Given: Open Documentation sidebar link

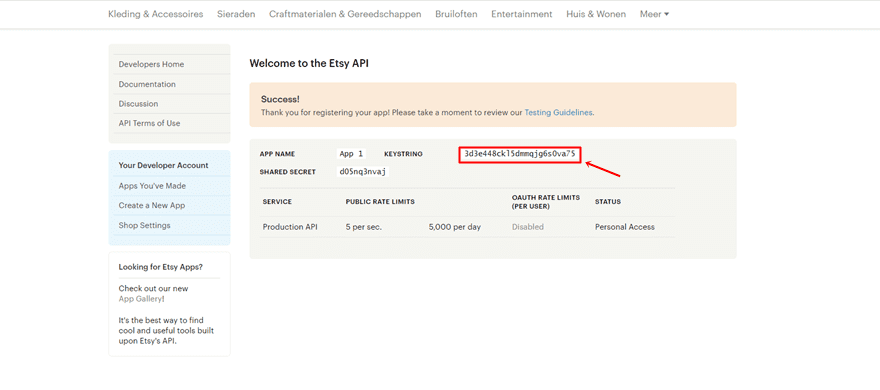Looking at the screenshot, I should (147, 84).
